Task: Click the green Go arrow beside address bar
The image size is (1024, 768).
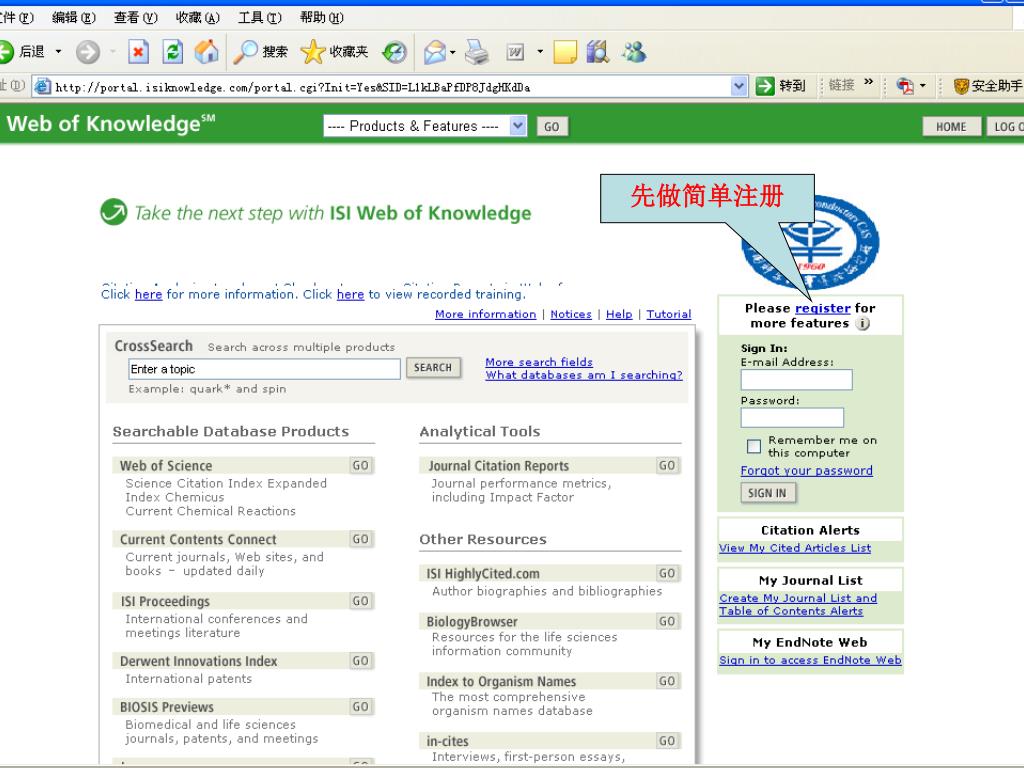Action: (765, 86)
